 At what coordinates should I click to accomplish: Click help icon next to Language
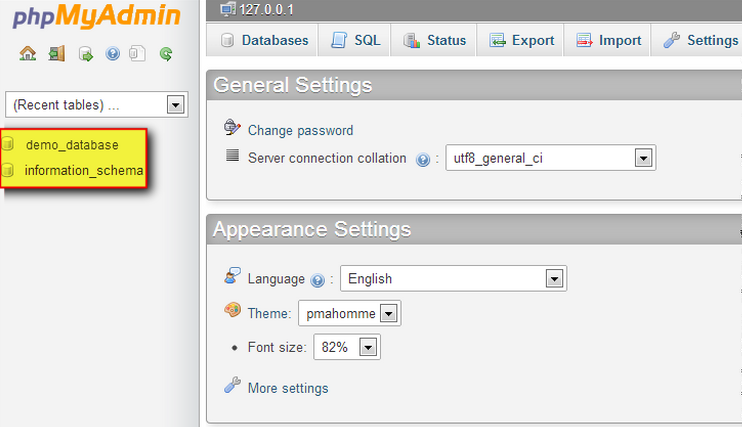pyautogui.click(x=318, y=280)
